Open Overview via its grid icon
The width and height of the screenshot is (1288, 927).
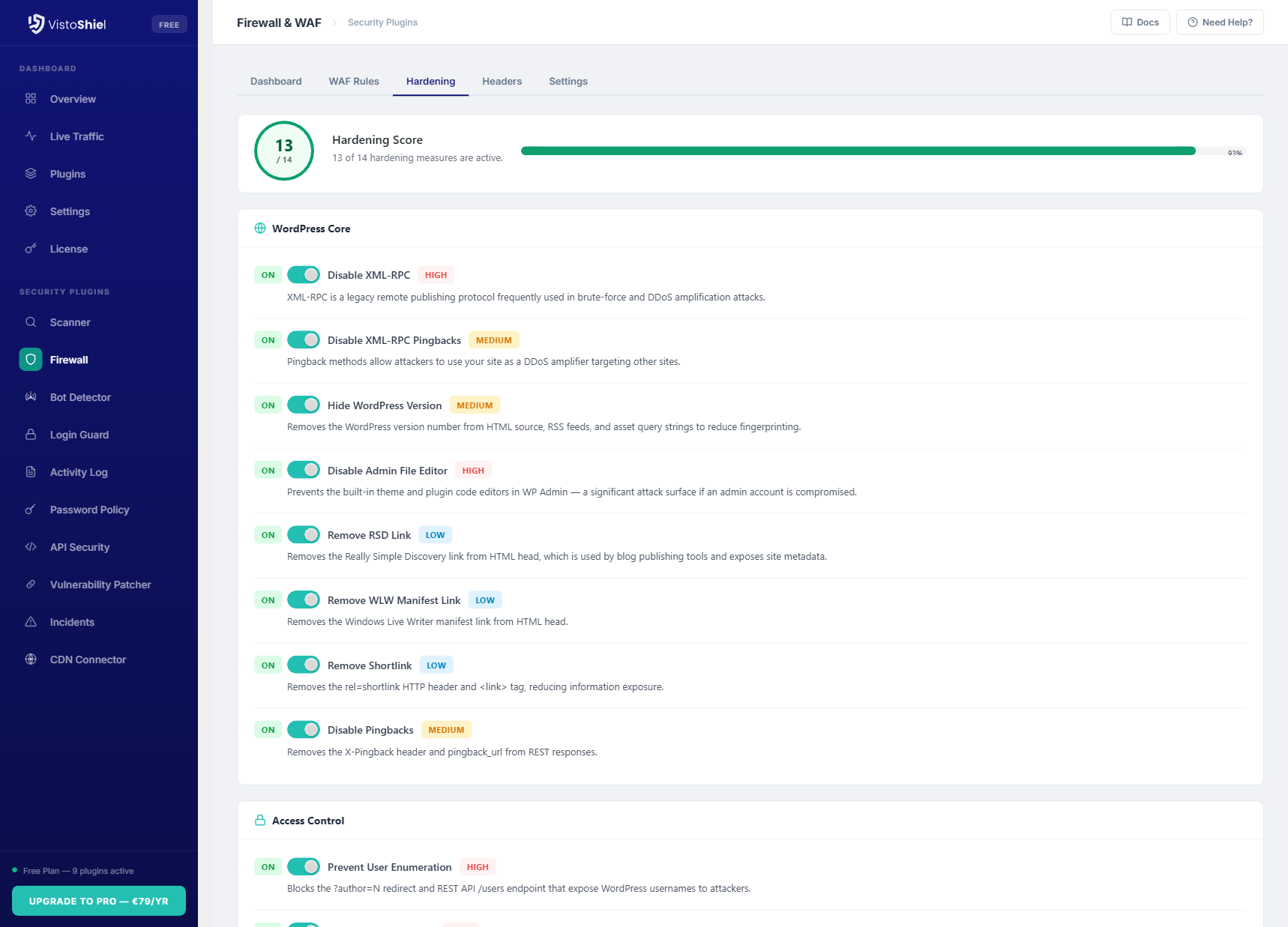(x=31, y=98)
